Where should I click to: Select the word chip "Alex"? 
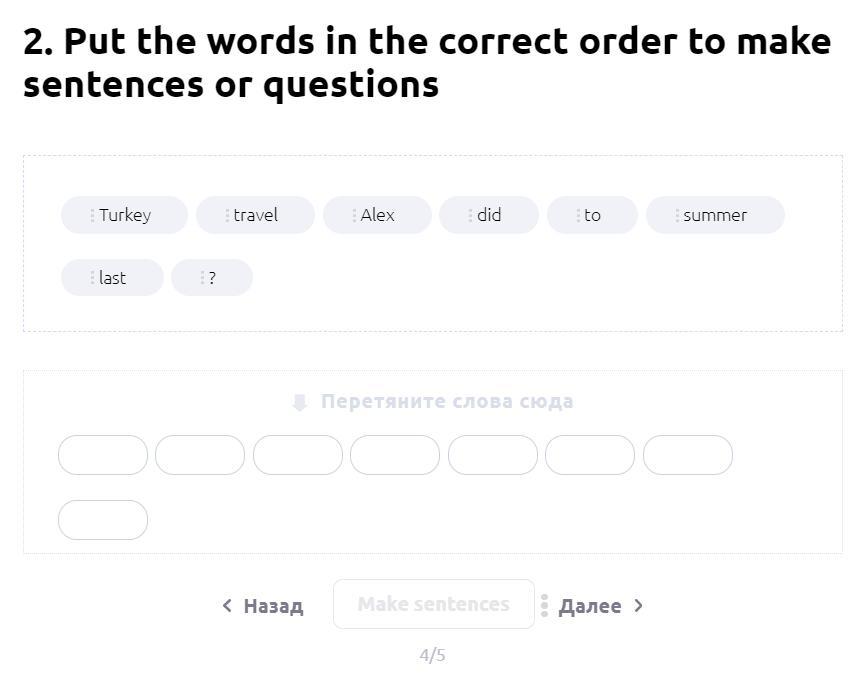(x=378, y=215)
